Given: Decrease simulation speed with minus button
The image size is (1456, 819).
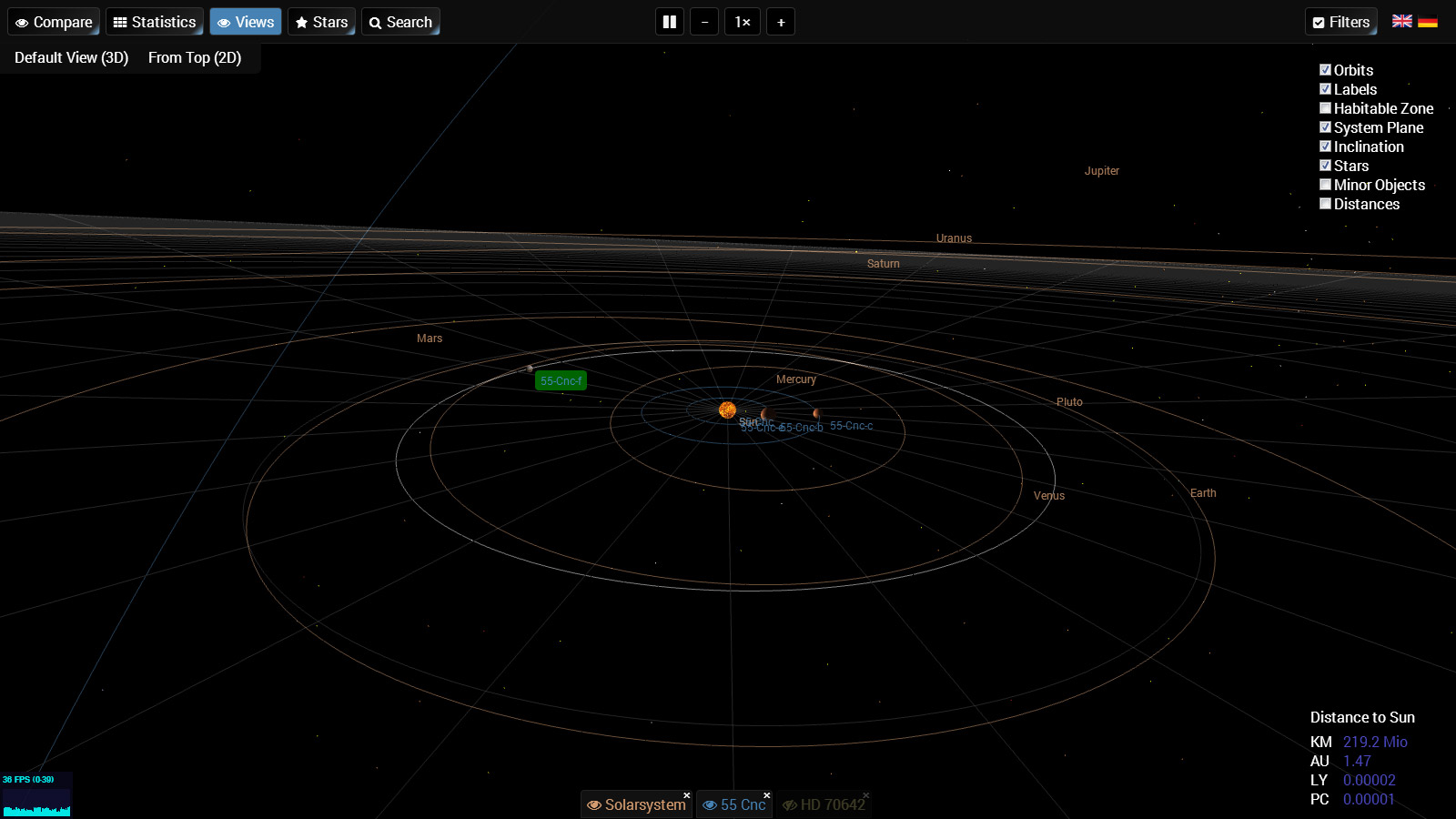Looking at the screenshot, I should click(704, 22).
